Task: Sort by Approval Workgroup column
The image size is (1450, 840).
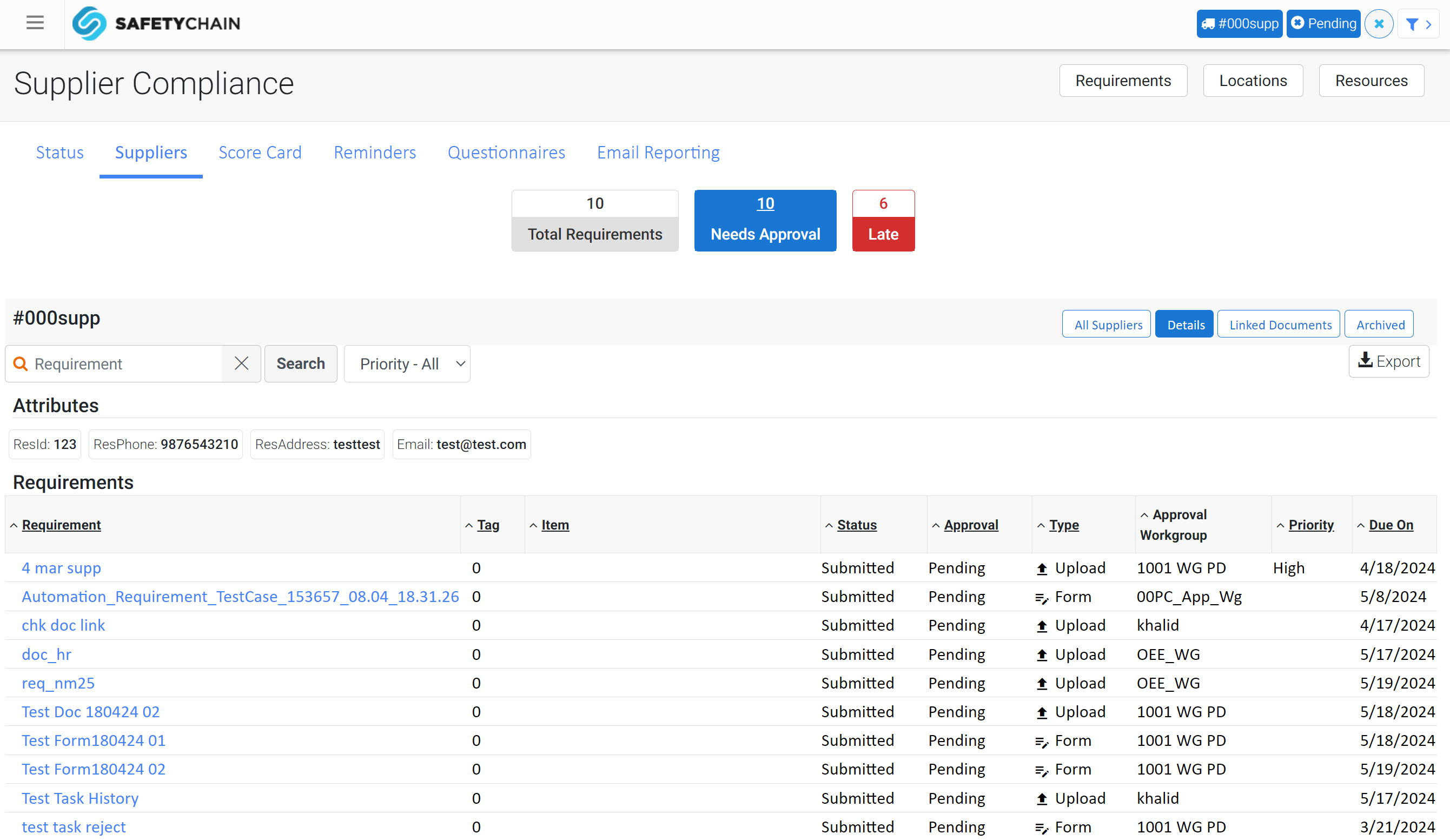Action: 1174,525
